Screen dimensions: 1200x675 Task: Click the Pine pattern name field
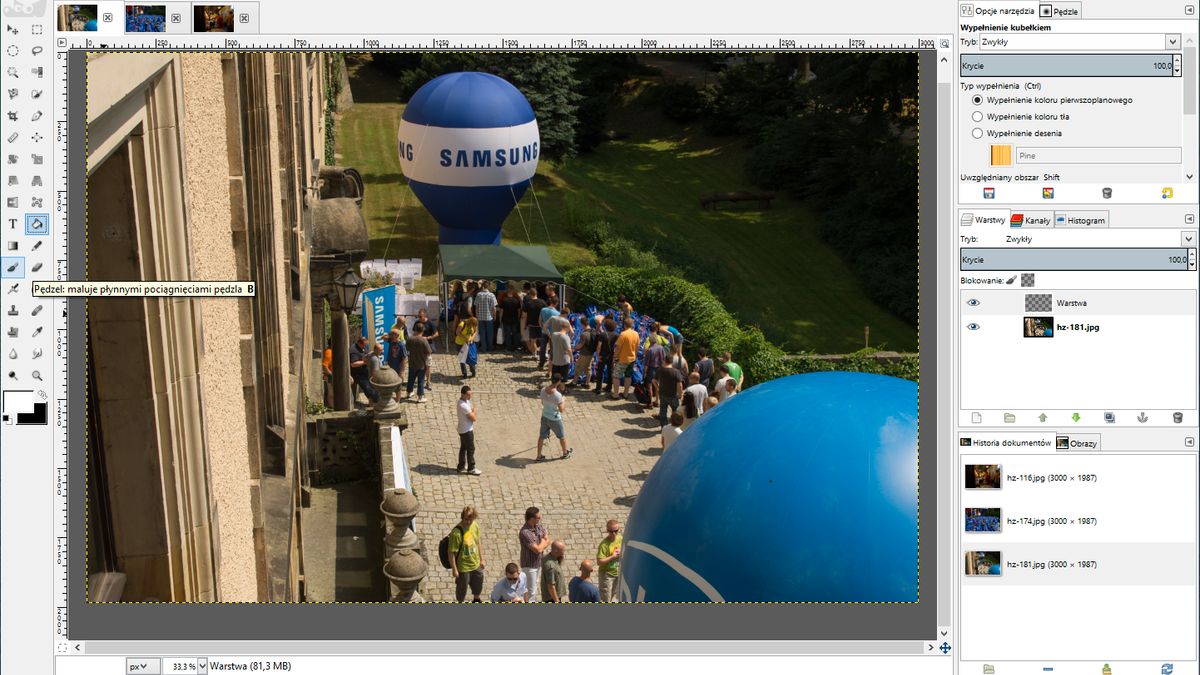(1099, 156)
